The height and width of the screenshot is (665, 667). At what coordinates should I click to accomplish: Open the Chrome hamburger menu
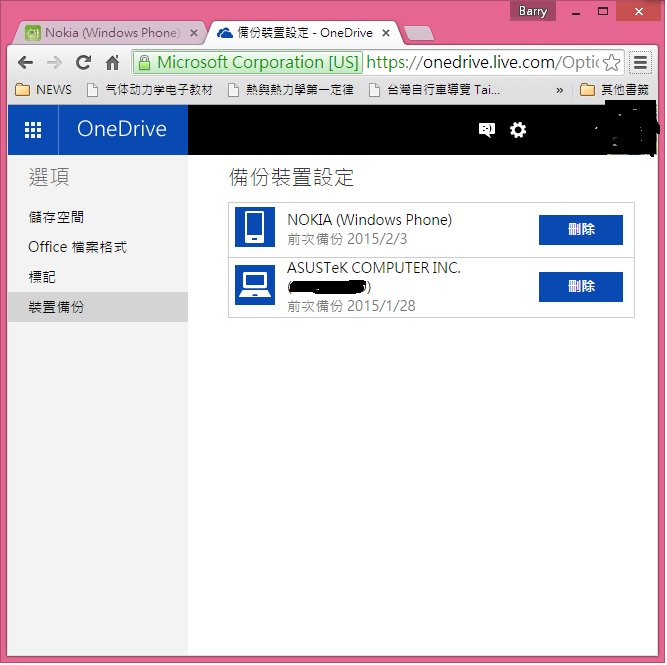pos(640,63)
